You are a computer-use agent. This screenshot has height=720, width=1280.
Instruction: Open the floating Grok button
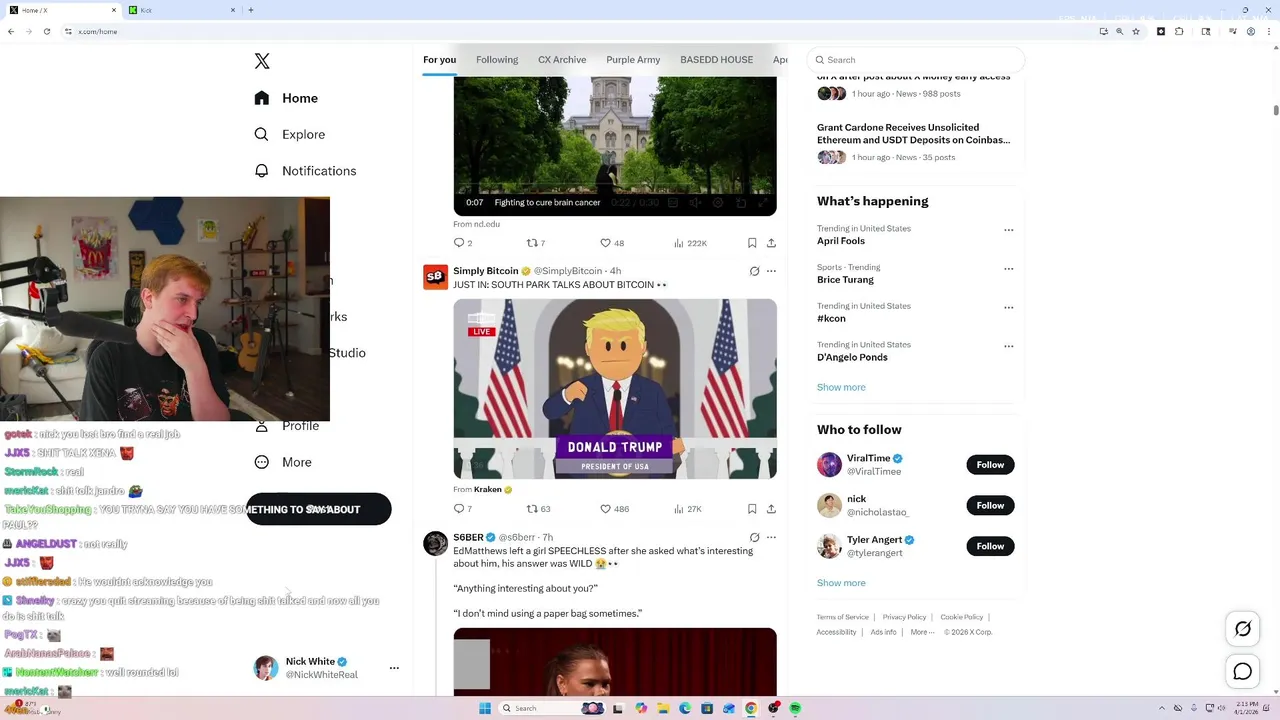1243,629
